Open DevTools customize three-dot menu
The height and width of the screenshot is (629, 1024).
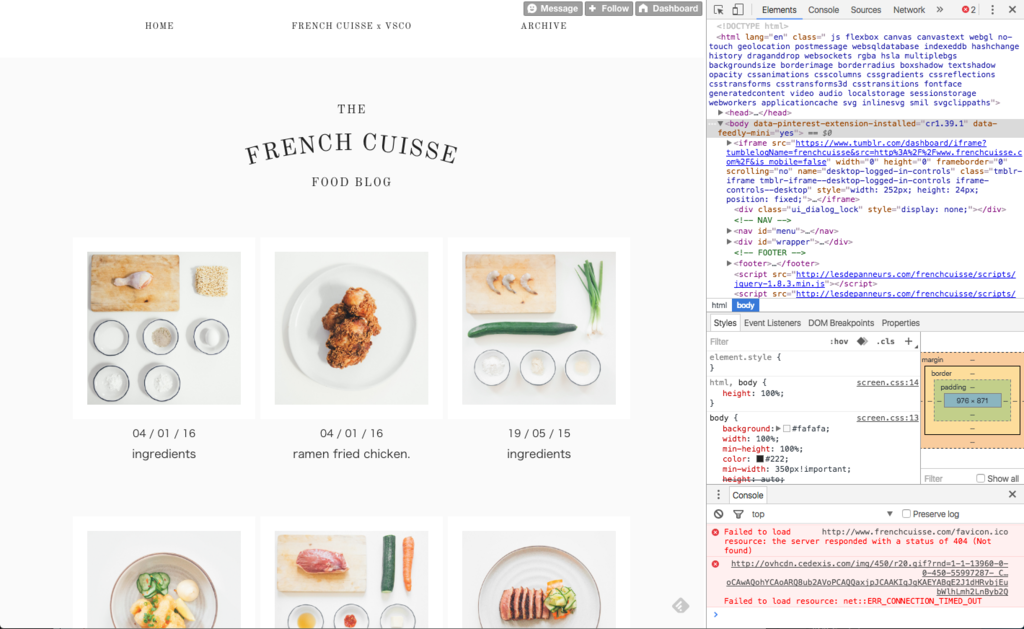pyautogui.click(x=992, y=10)
